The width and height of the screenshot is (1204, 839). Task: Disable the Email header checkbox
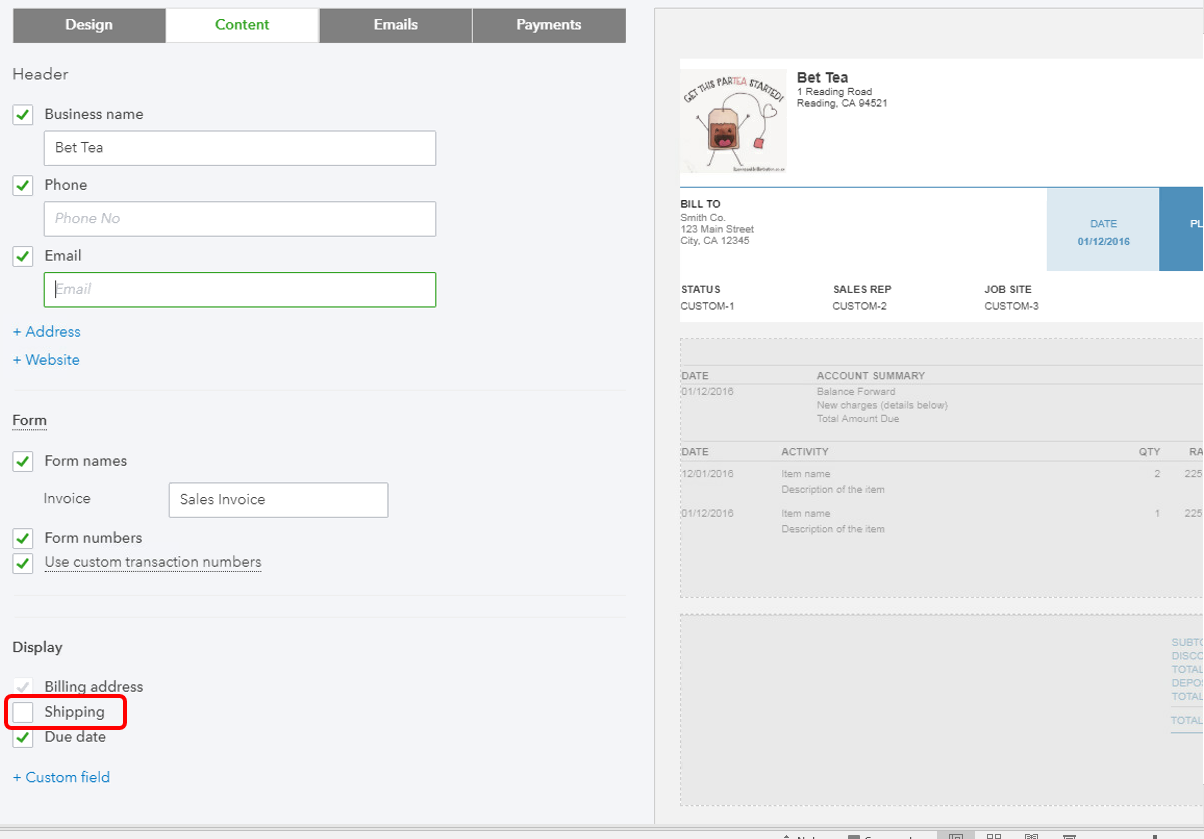22,256
